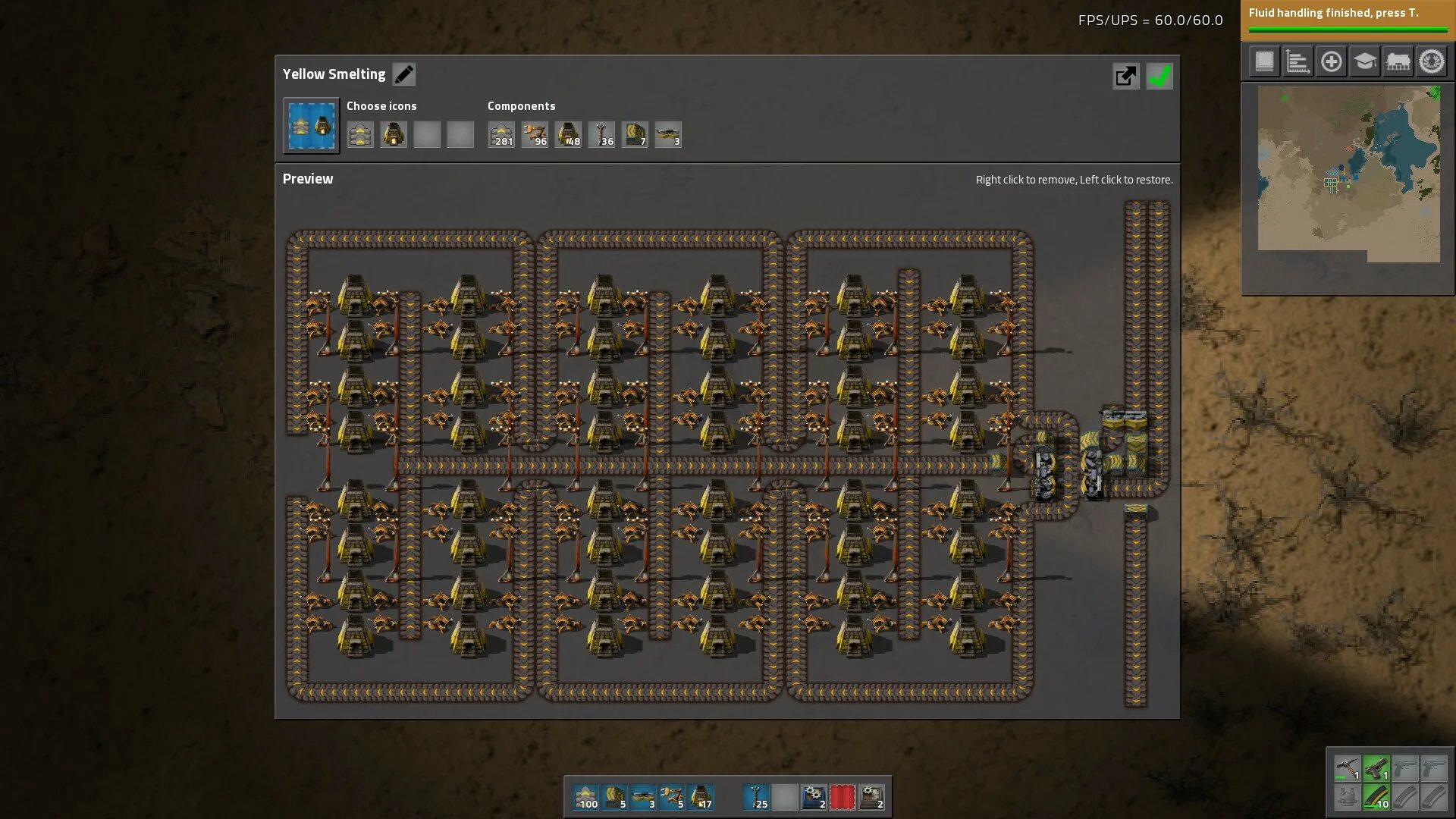
Task: Select the fourth empty icon slot
Action: [x=460, y=135]
